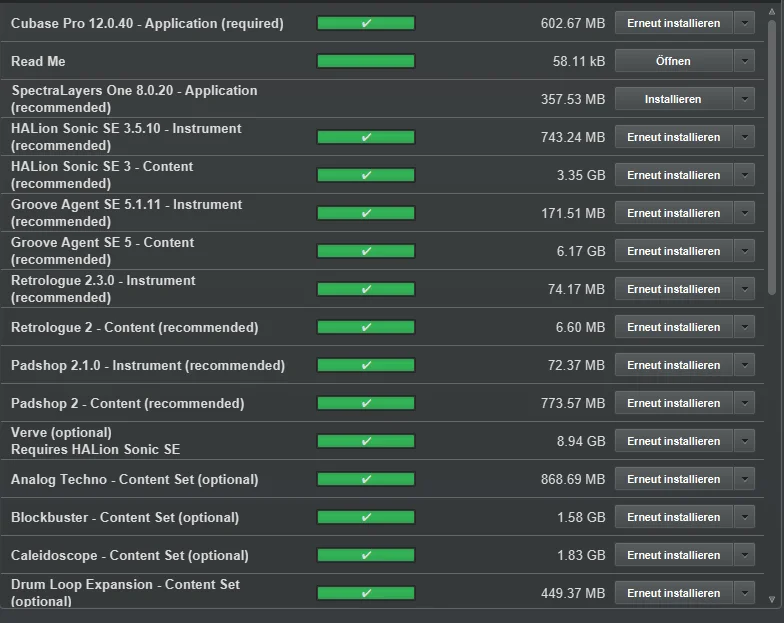Click the '3.35 GB' size value

[x=581, y=176]
